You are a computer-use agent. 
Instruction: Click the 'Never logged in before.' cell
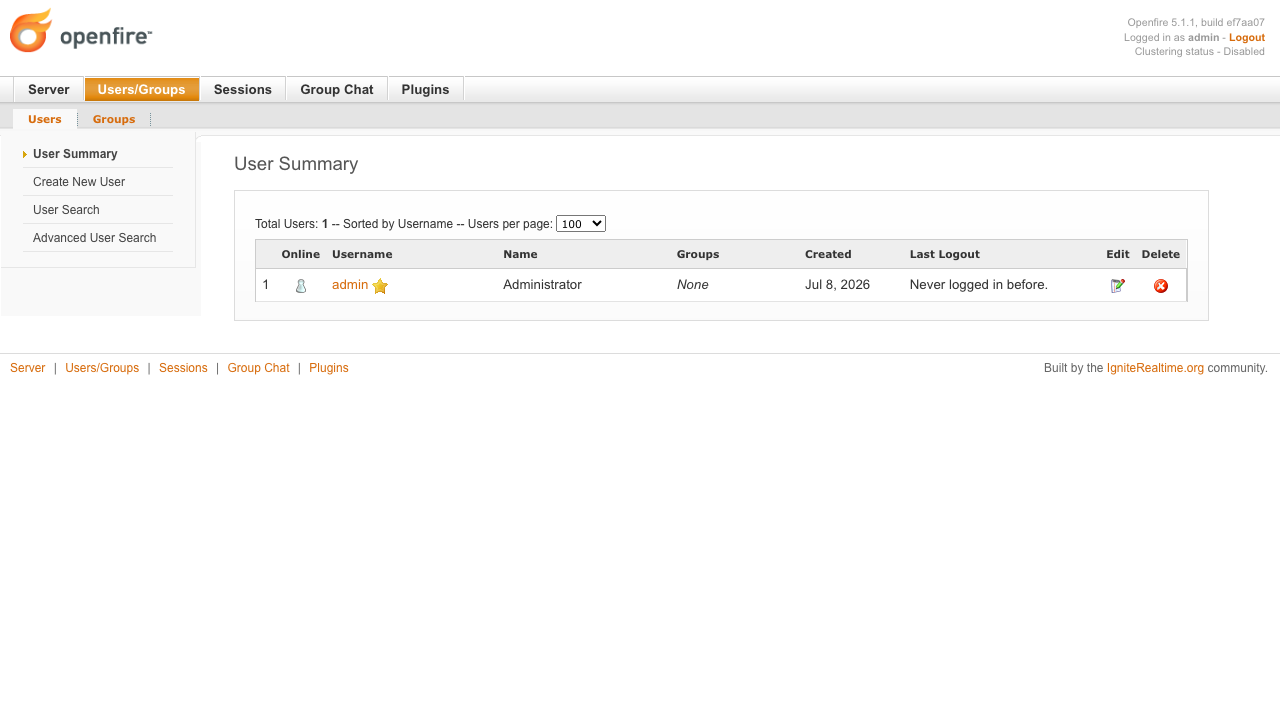click(979, 285)
